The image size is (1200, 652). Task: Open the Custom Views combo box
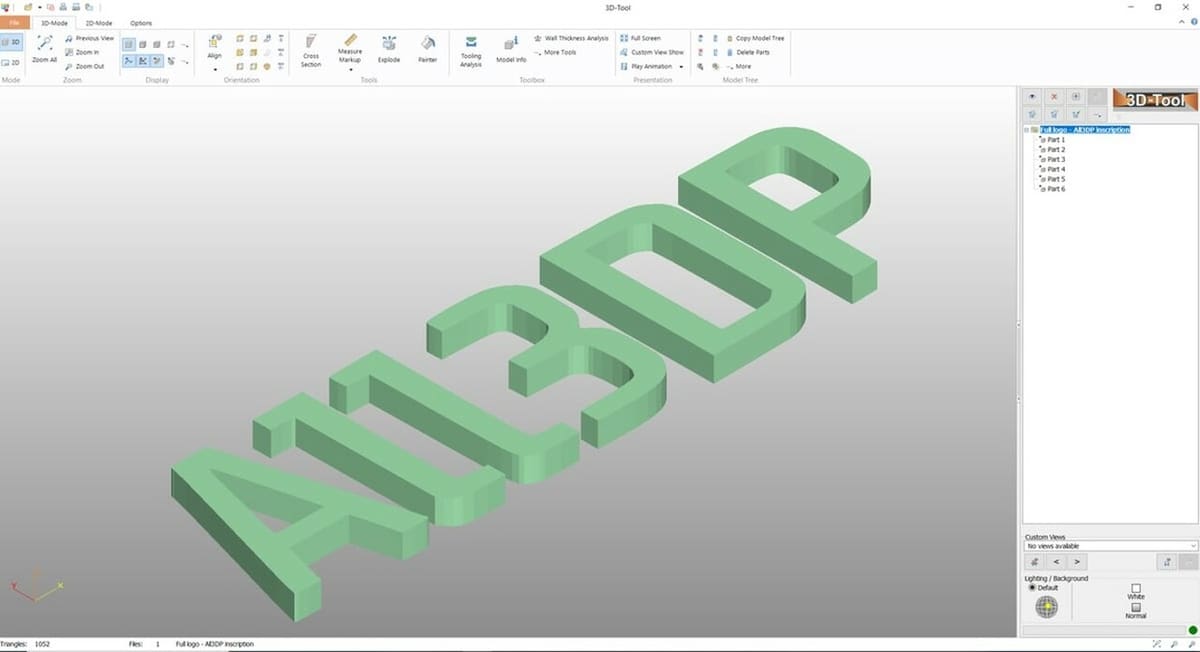point(1110,546)
